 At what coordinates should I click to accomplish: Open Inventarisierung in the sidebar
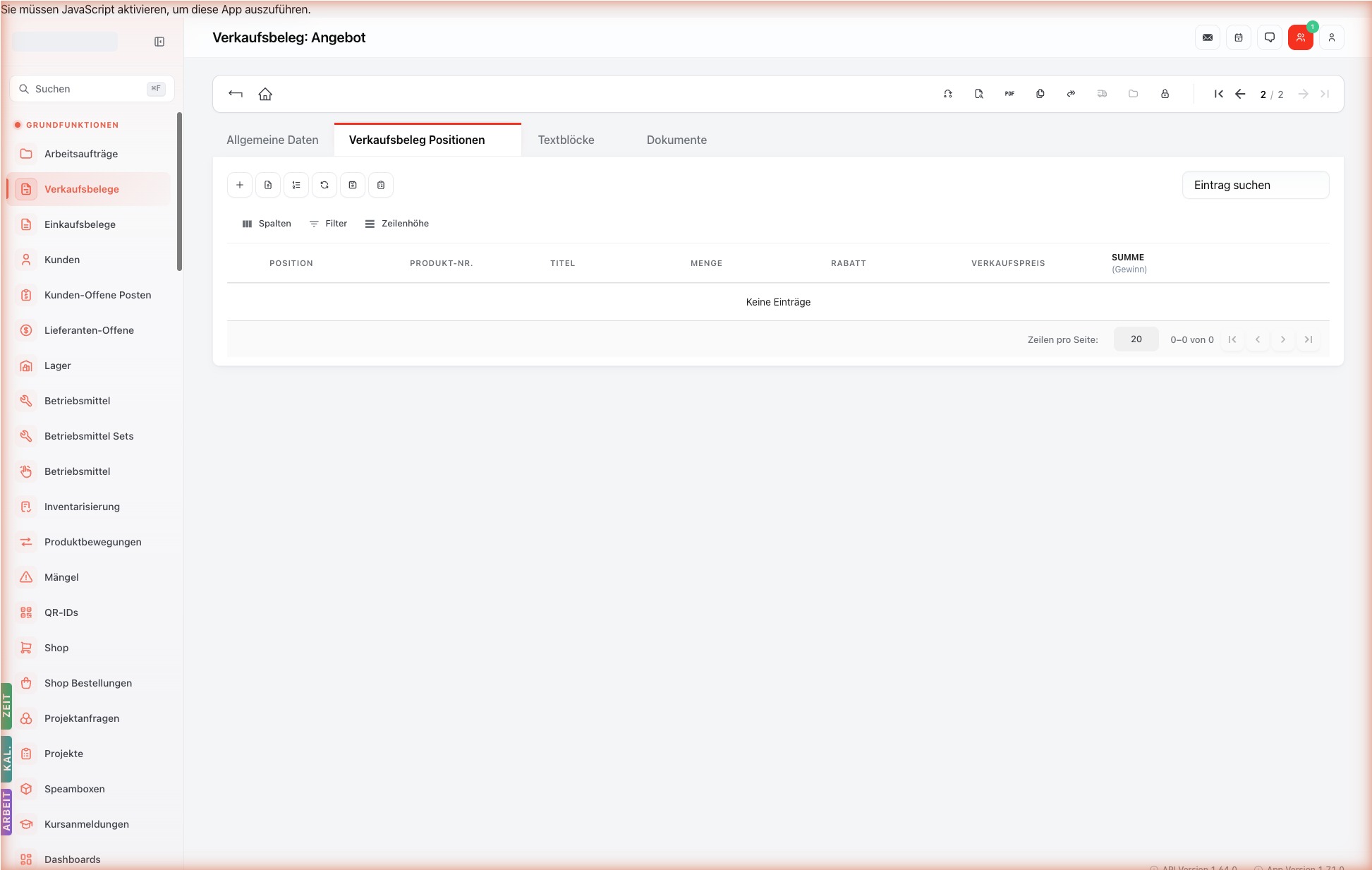coord(88,507)
